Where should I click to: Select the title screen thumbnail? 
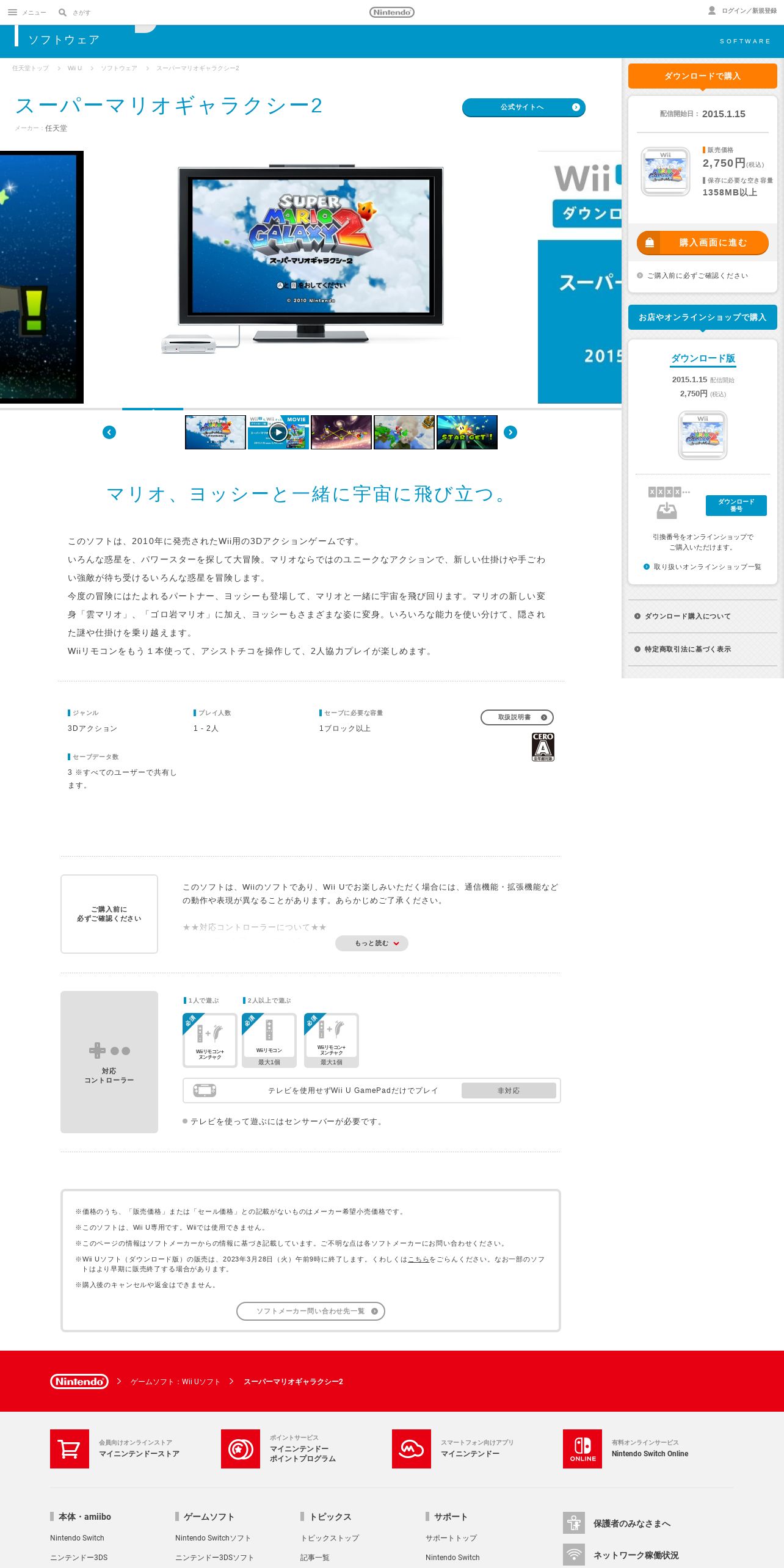[x=216, y=432]
